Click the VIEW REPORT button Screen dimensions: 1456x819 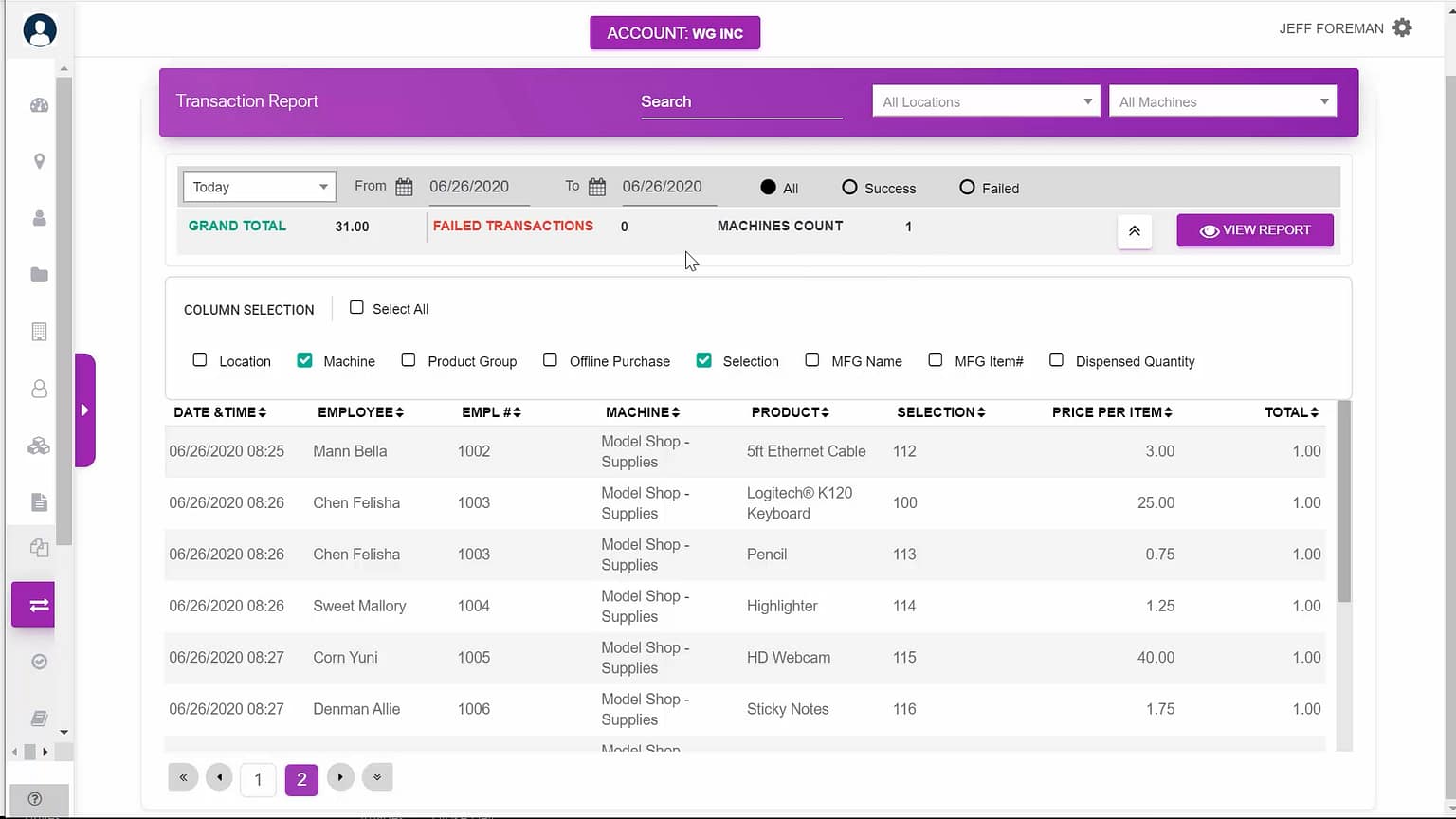click(x=1254, y=230)
